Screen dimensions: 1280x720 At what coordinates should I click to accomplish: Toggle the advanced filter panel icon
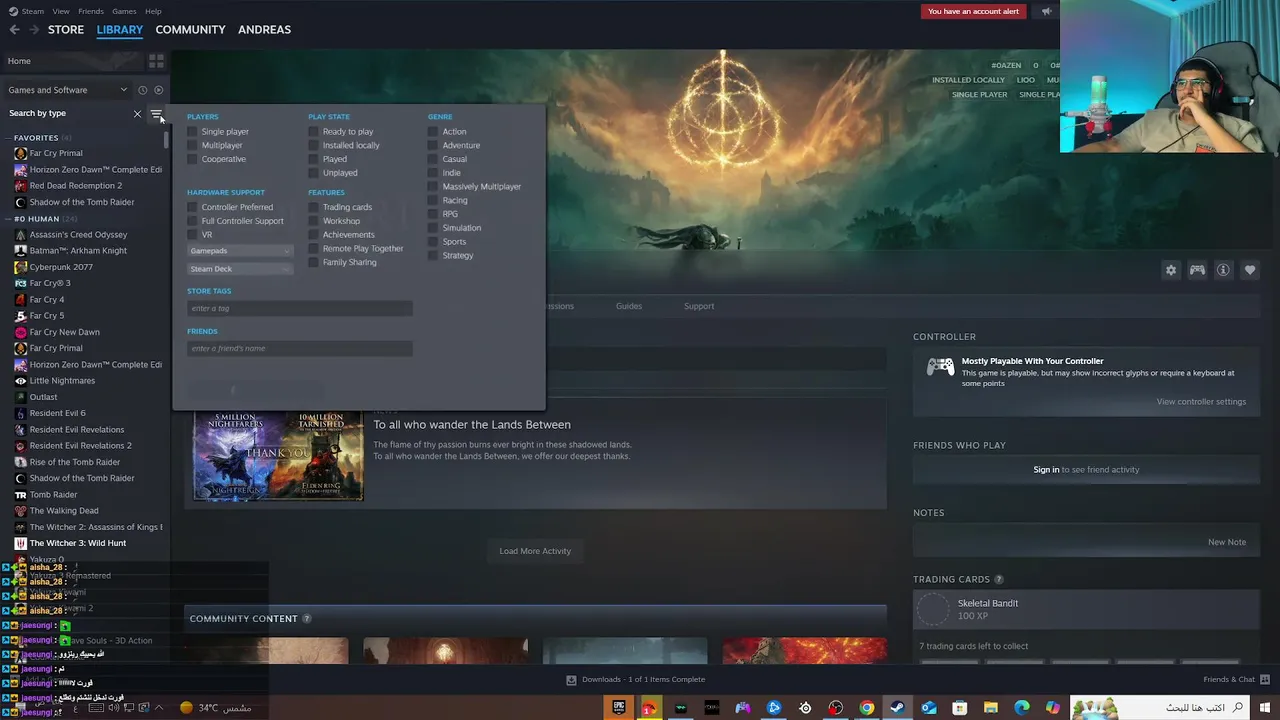pos(155,114)
